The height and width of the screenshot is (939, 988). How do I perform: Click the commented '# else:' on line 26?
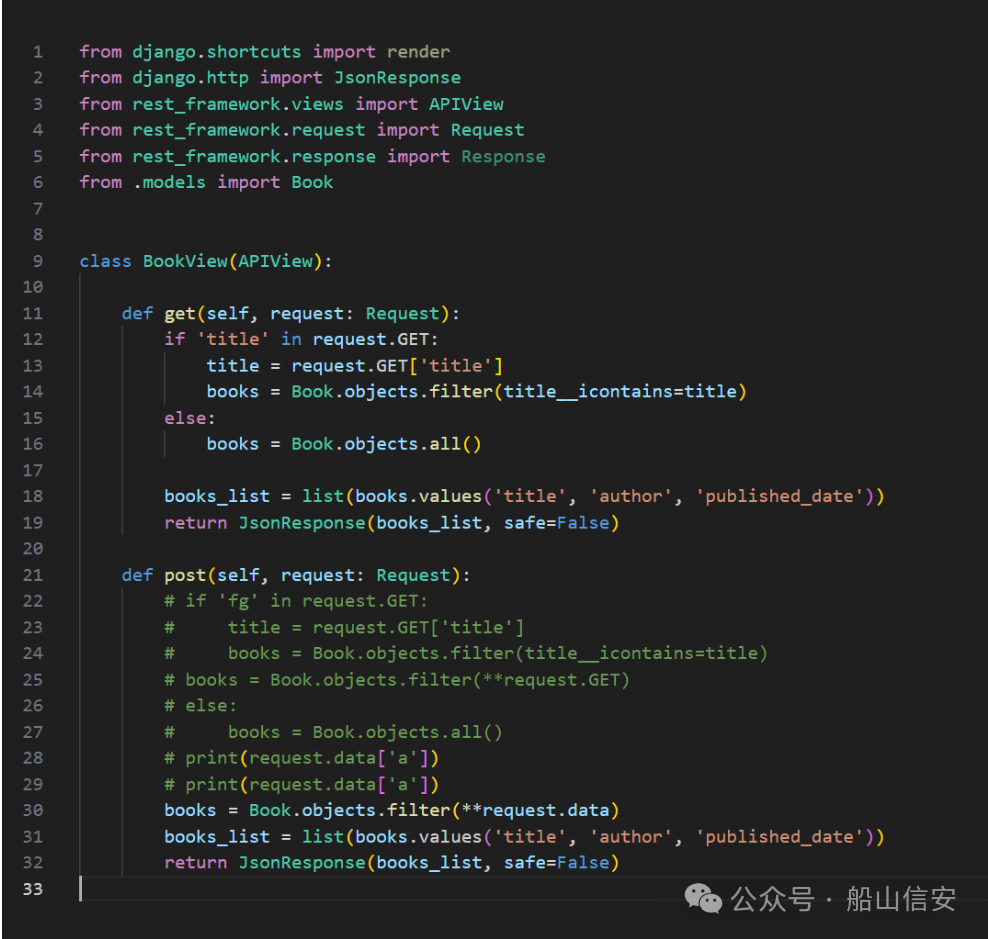click(201, 705)
